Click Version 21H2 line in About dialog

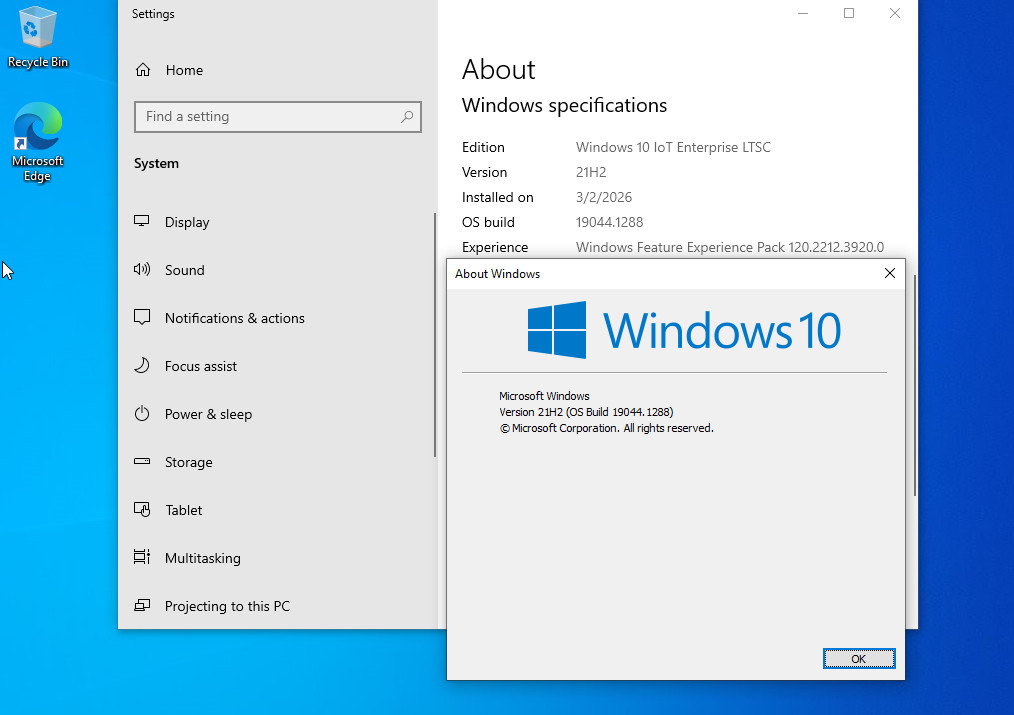(x=586, y=412)
